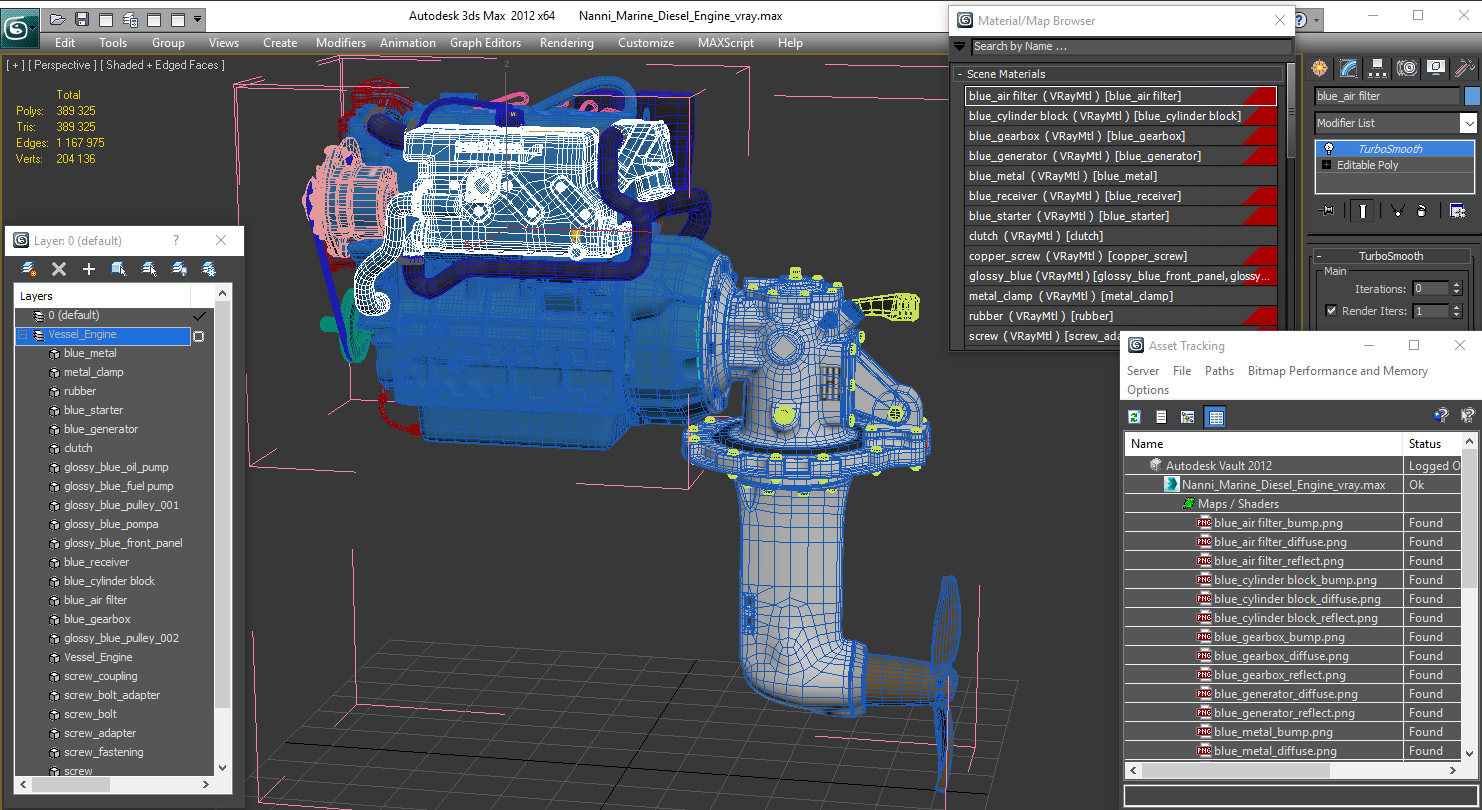Click the blue_air filter object name field
The image size is (1482, 810).
[1387, 96]
